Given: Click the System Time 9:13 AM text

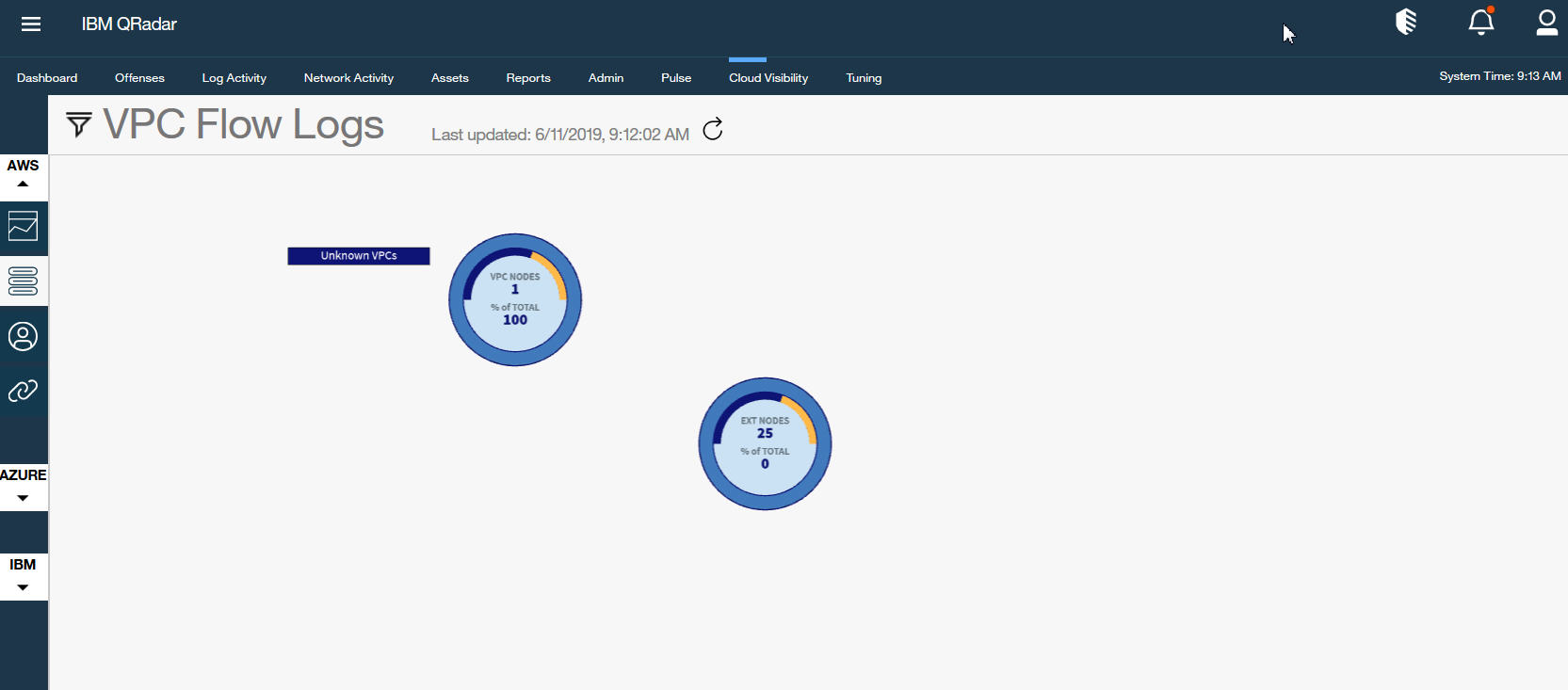Looking at the screenshot, I should pyautogui.click(x=1499, y=76).
